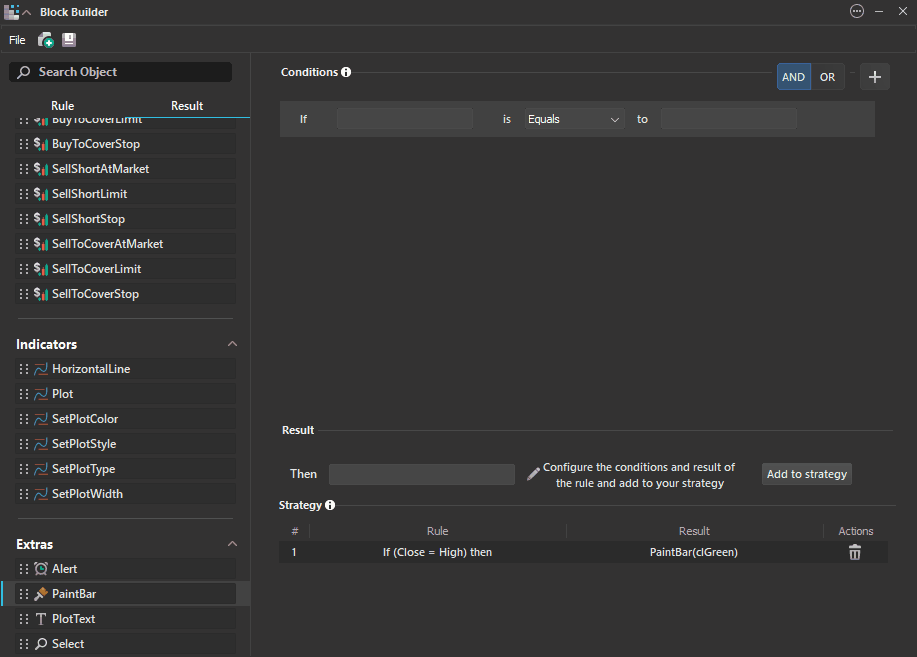Switch to the Rule tab
The height and width of the screenshot is (657, 917).
click(62, 106)
